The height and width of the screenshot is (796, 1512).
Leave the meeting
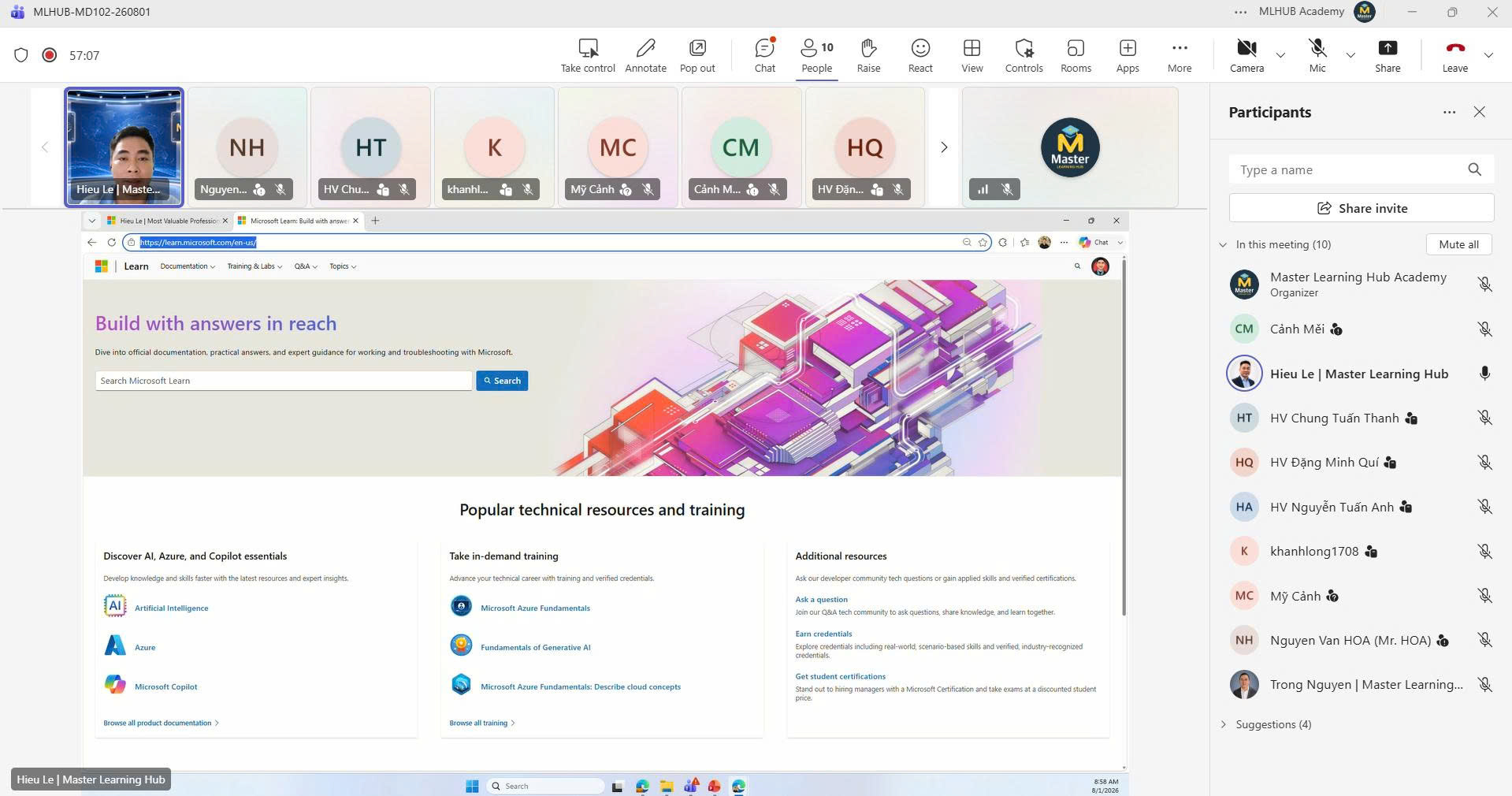pos(1454,55)
